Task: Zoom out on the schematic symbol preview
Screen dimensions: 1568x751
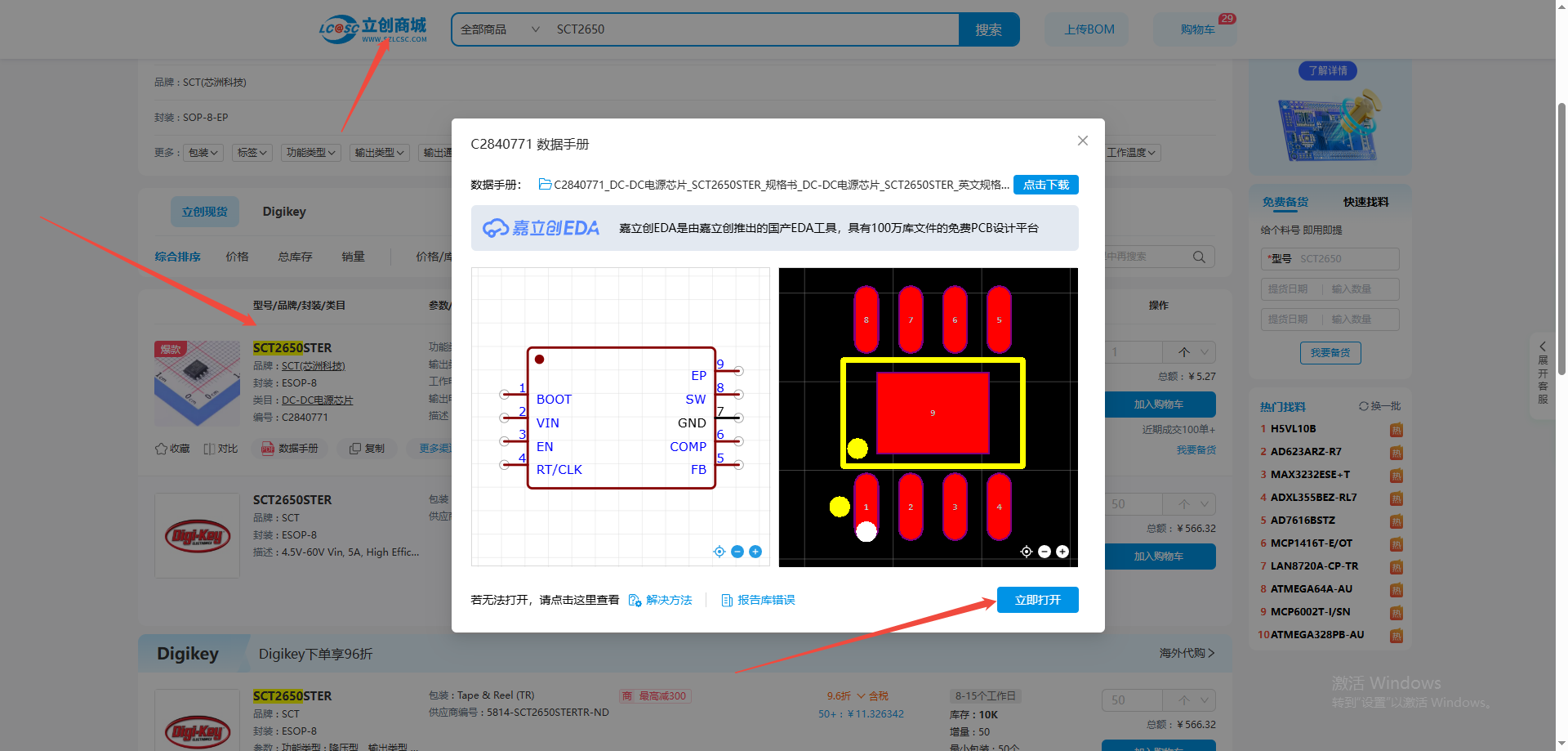Action: tap(737, 552)
